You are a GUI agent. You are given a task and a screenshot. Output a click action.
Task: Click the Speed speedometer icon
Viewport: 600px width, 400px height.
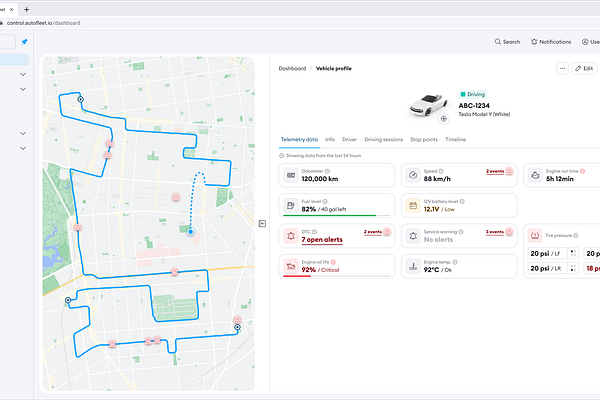pos(413,175)
